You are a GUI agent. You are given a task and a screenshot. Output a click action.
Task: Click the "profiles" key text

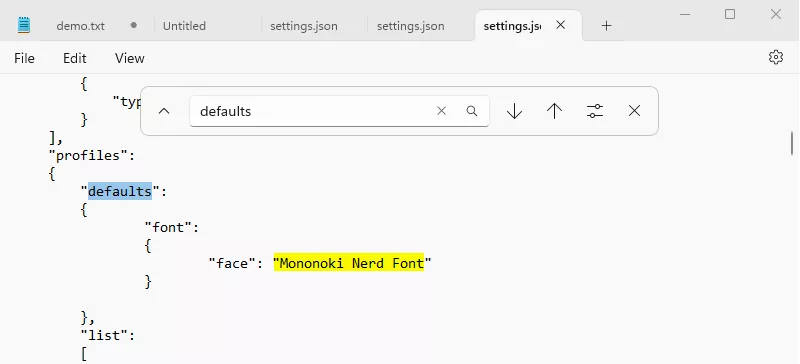point(88,155)
